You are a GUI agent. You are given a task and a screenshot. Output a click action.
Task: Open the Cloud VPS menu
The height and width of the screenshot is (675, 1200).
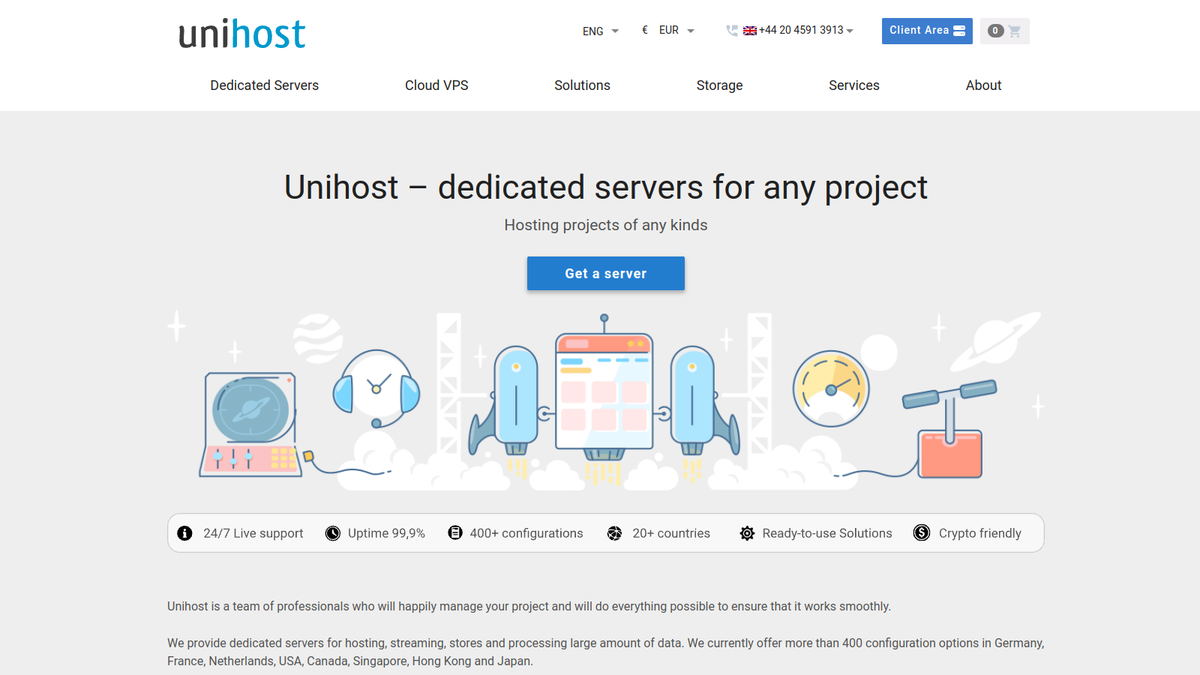[x=436, y=85]
